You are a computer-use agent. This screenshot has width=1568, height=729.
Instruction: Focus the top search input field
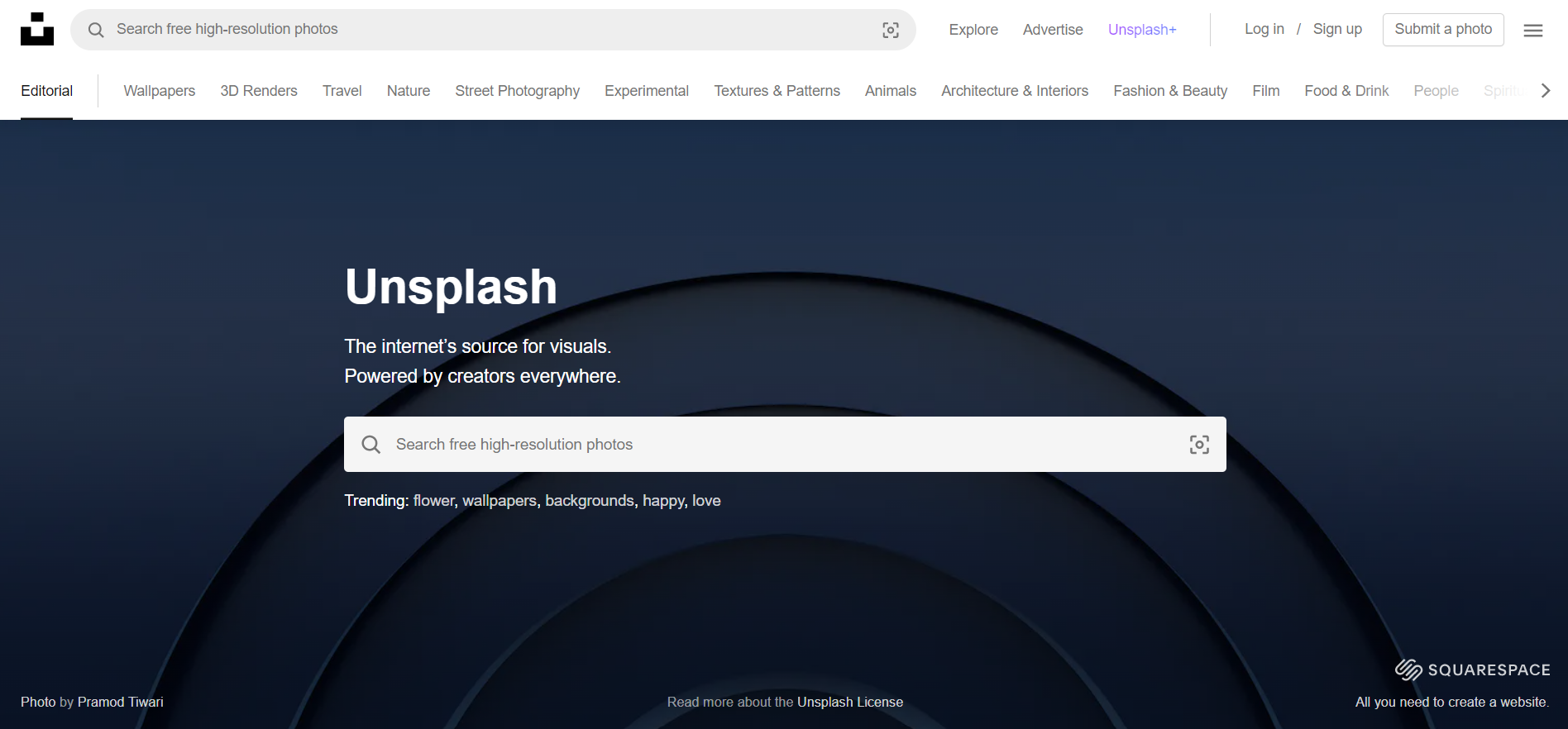[493, 30]
